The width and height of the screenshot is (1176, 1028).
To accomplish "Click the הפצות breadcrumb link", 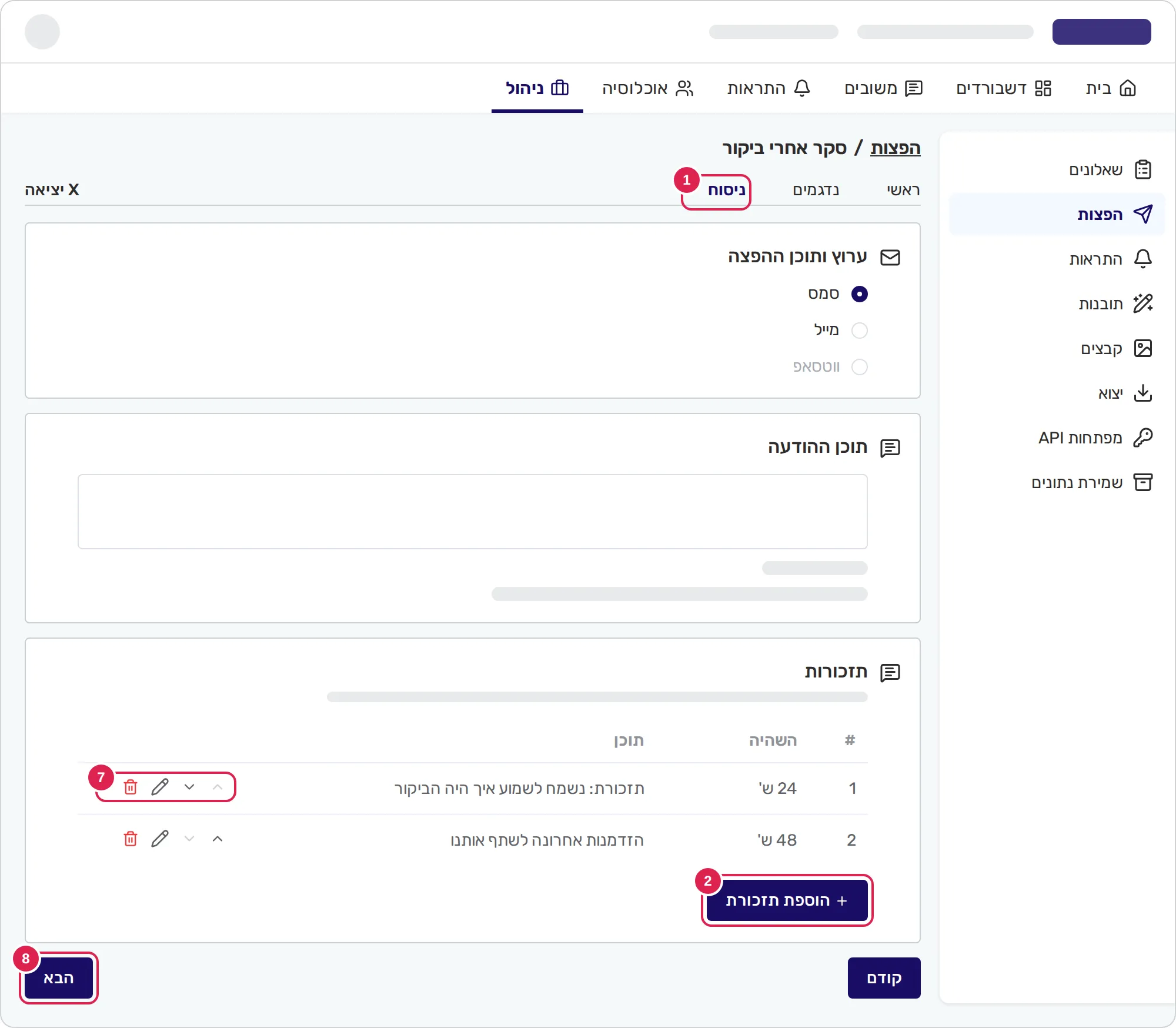I will [x=896, y=148].
